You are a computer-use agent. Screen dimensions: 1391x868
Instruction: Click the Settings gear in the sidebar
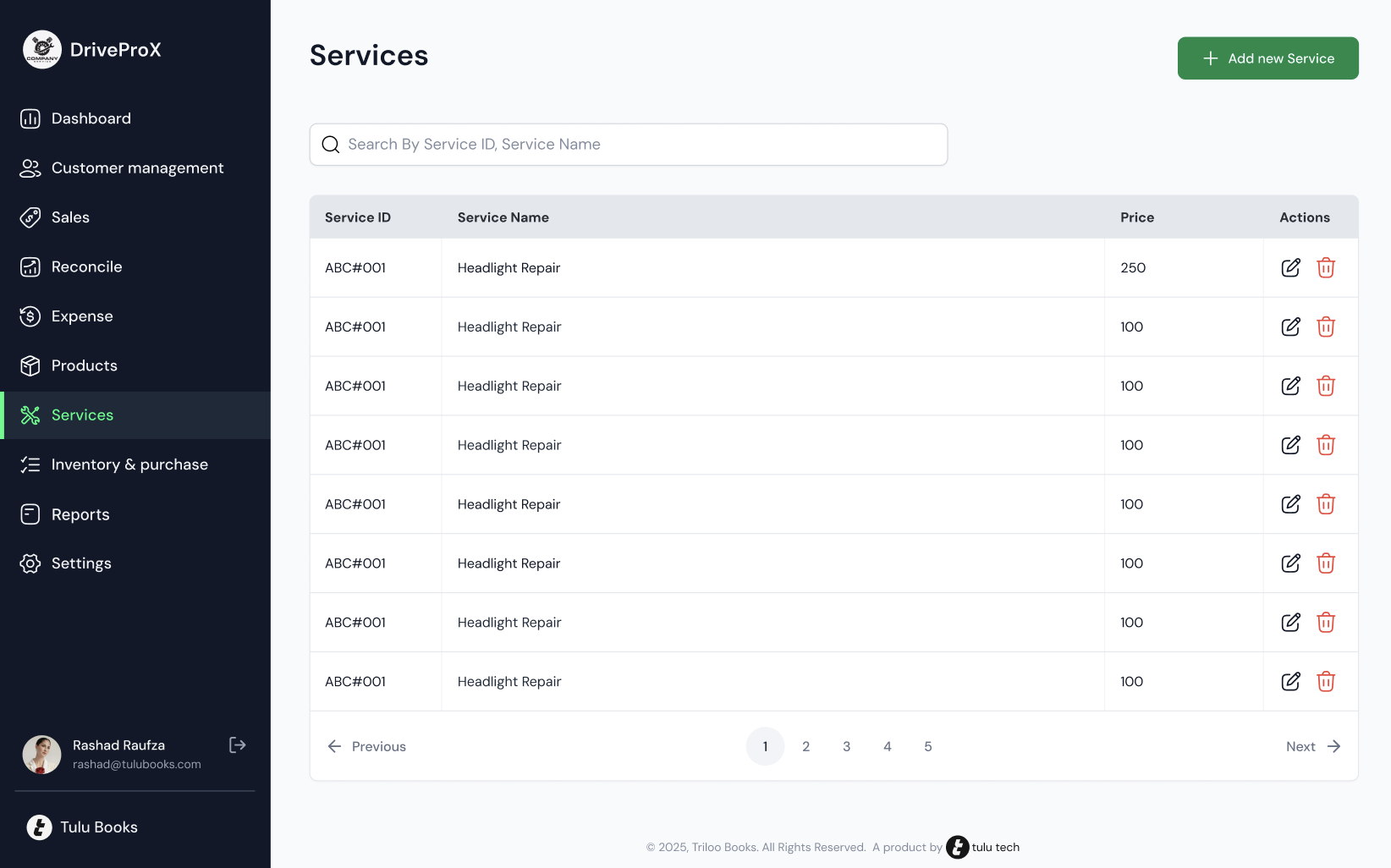(x=30, y=563)
